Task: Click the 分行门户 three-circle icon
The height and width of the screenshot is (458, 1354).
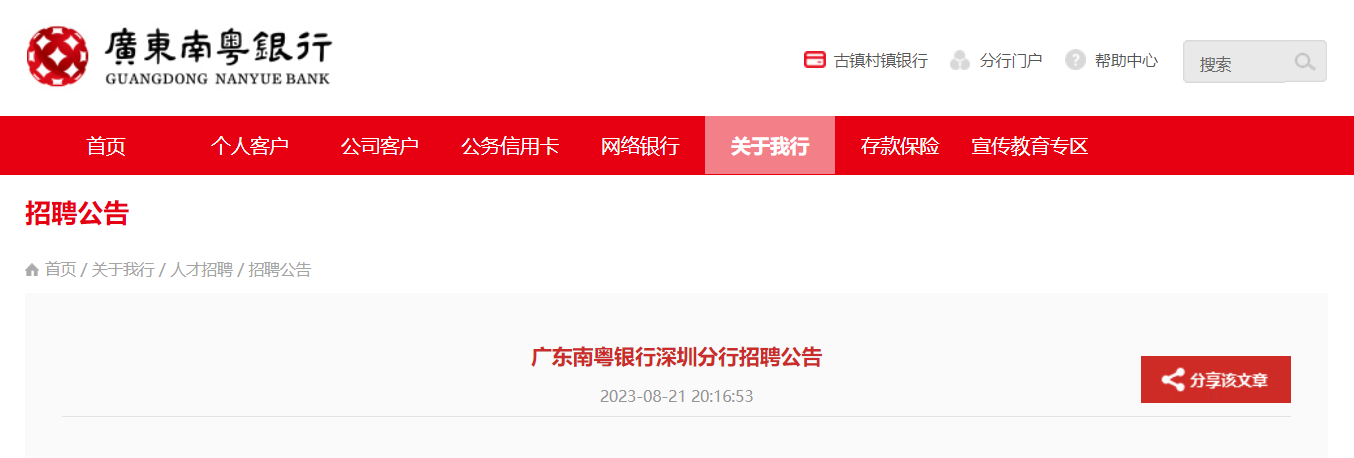Action: point(960,60)
